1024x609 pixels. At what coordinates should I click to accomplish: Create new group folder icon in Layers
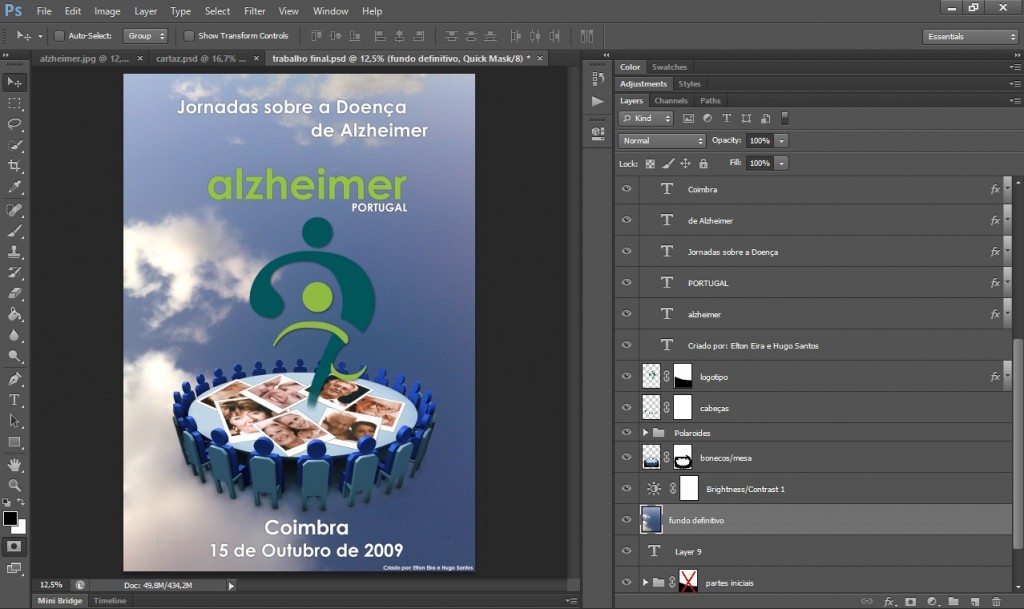[953, 601]
